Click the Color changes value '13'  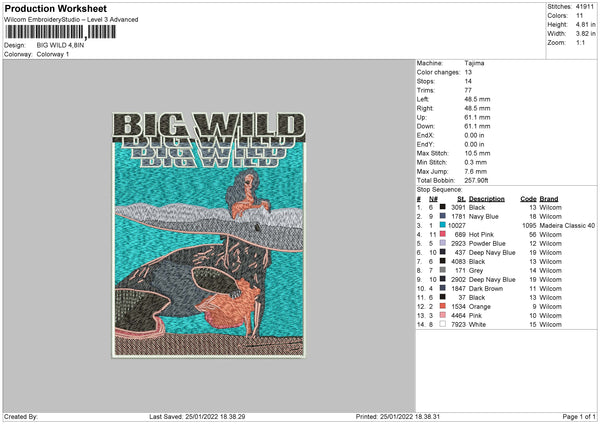[468, 72]
